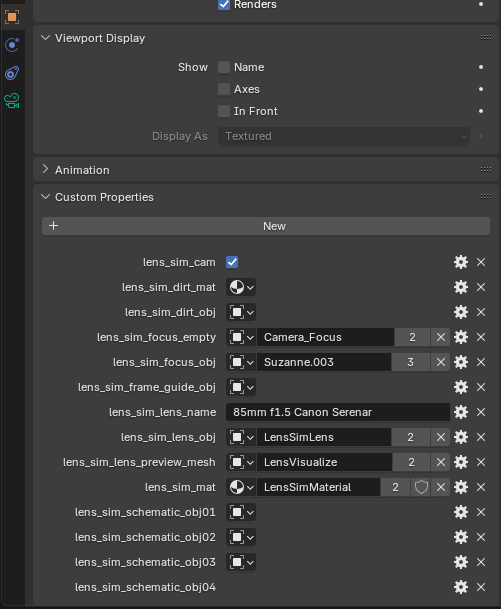This screenshot has height=609, width=501.
Task: Grab the Animation panel drag handle
Action: click(486, 169)
